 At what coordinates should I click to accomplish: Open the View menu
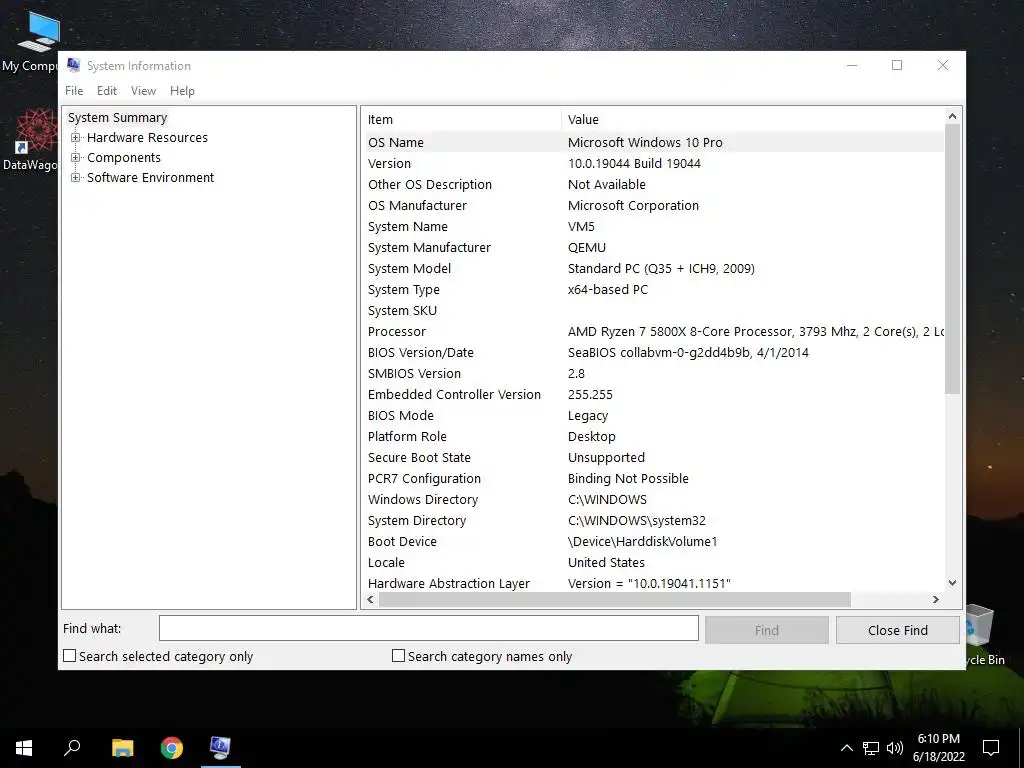point(143,91)
